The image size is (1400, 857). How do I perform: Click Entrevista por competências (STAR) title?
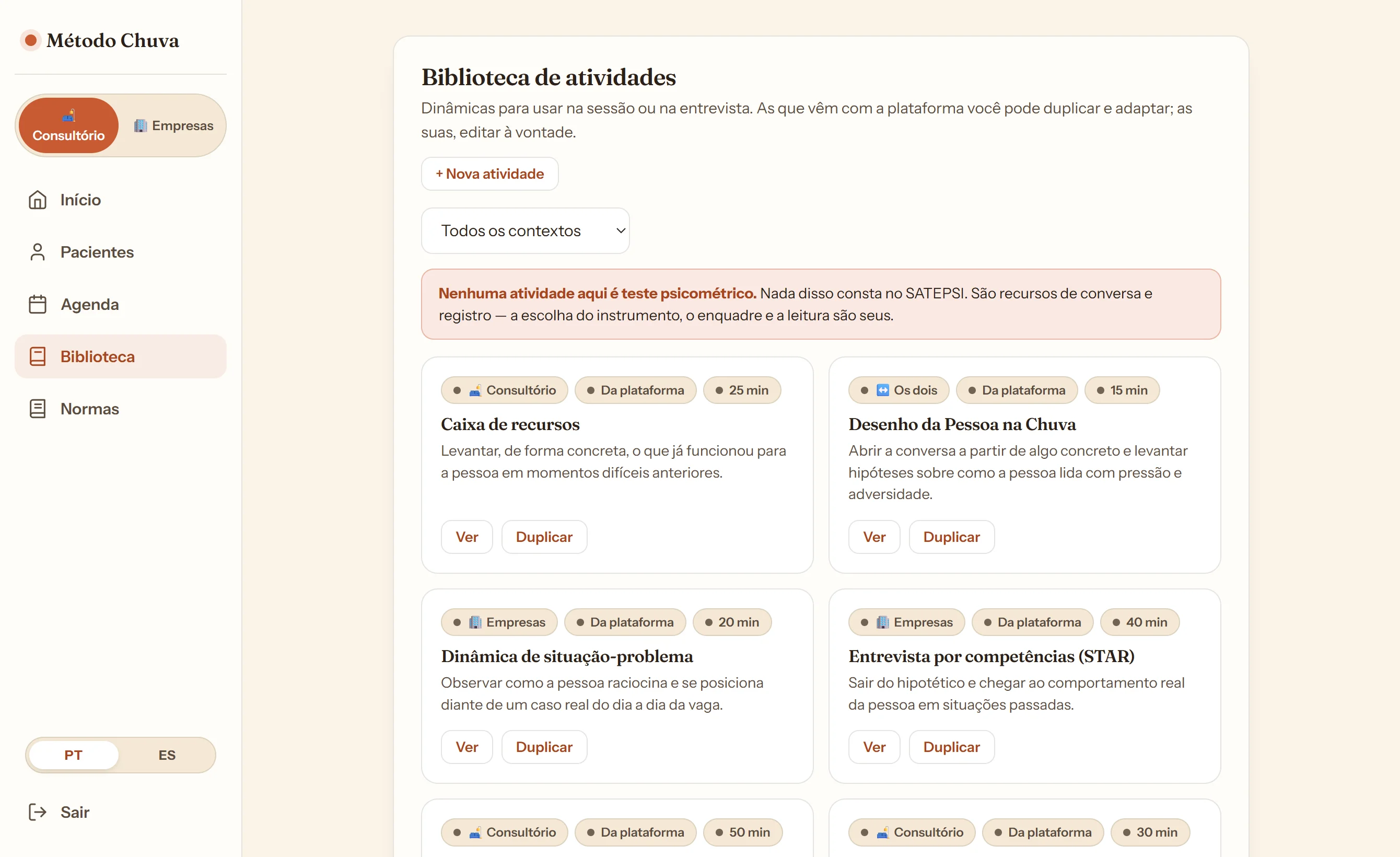coord(991,656)
